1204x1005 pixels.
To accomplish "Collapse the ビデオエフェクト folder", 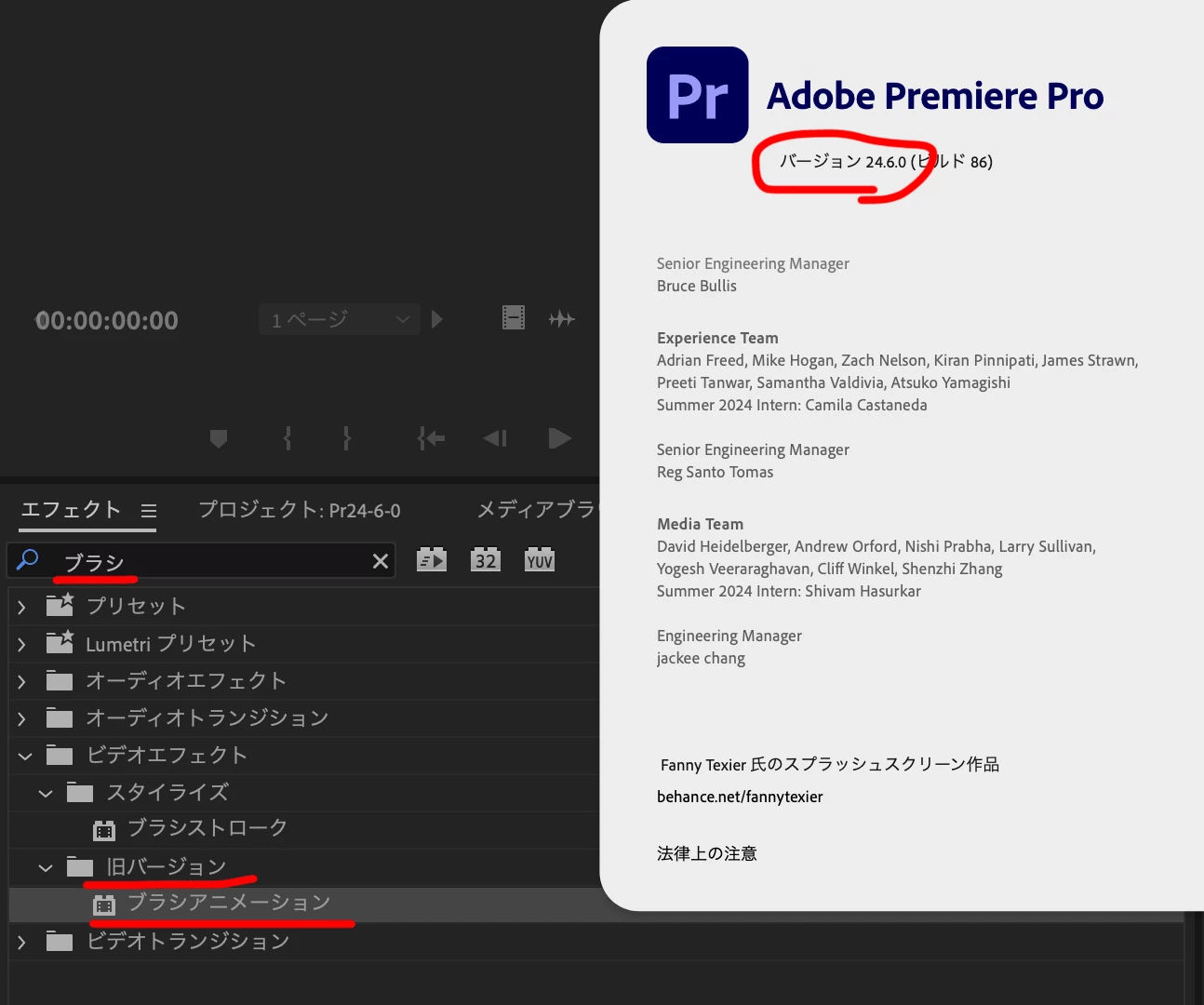I will click(25, 756).
